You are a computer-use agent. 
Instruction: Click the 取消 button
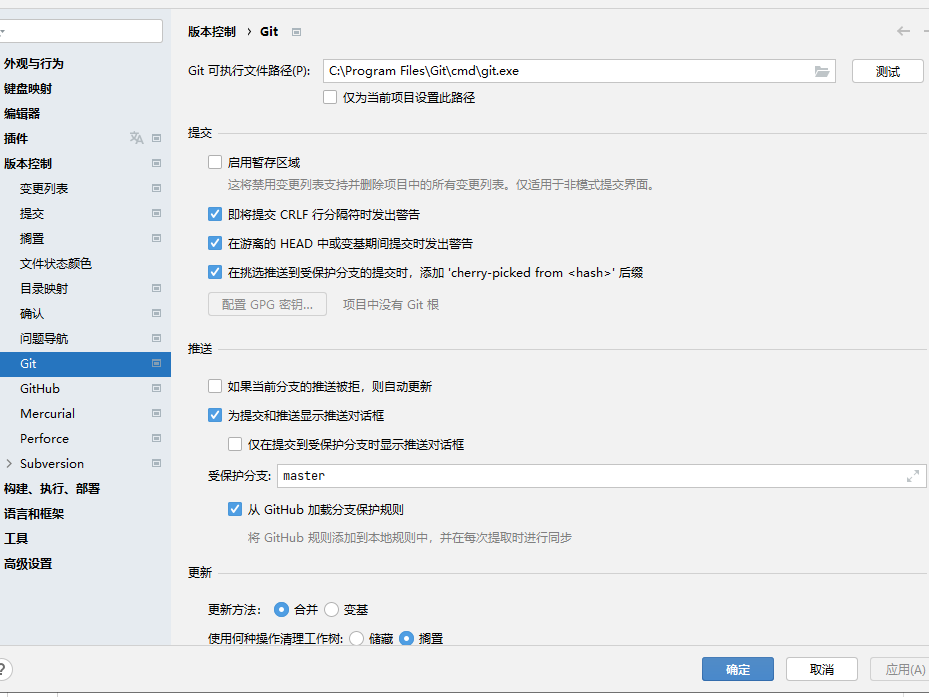(822, 669)
